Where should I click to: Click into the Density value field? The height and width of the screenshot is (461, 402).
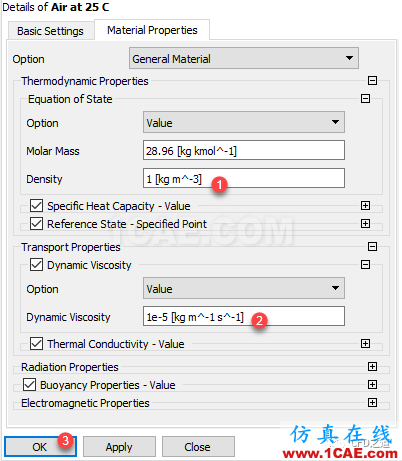coord(244,178)
